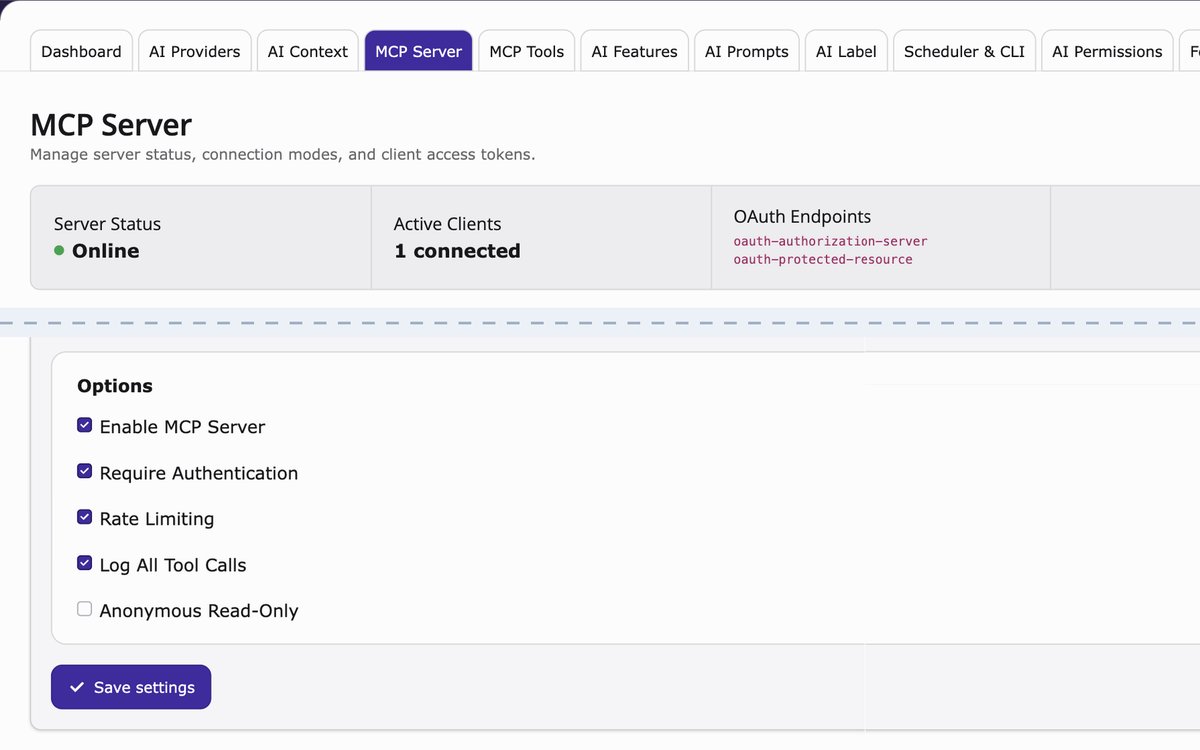Click the "Active Clients" label
Screen dimensions: 1200x750
[447, 224]
